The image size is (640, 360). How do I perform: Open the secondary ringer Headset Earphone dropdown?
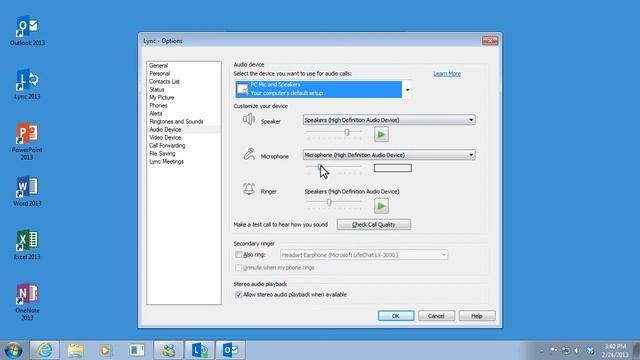364,255
